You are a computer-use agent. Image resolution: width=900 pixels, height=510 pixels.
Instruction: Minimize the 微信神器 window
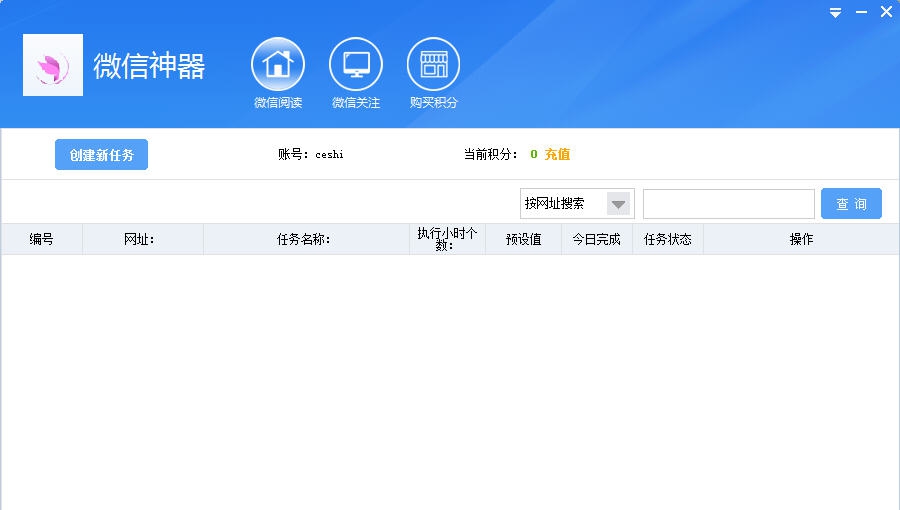click(x=862, y=12)
